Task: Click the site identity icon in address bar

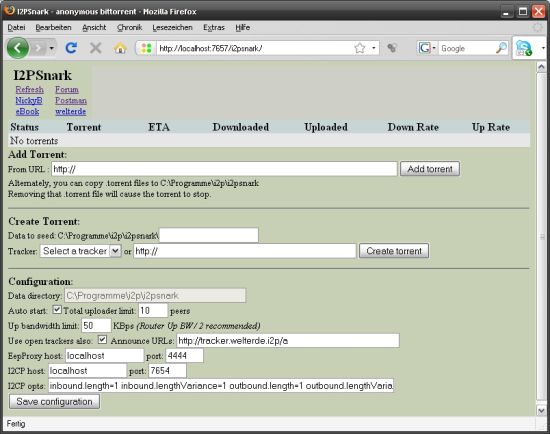Action: point(146,48)
